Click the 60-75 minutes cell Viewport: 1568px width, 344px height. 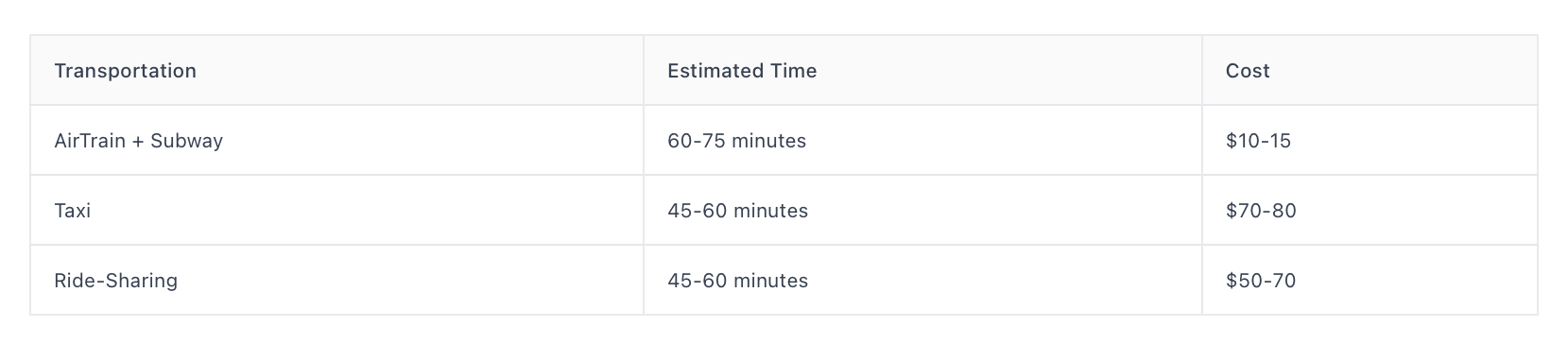(x=922, y=140)
